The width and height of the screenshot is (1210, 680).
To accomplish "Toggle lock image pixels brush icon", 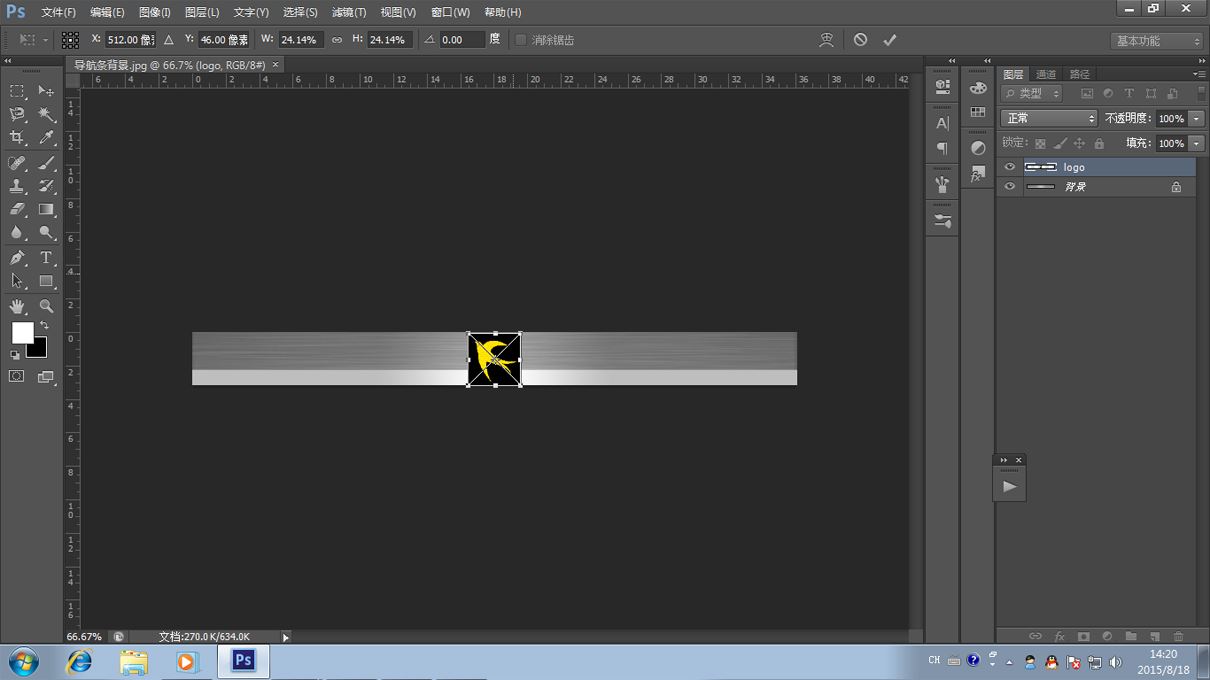I will pyautogui.click(x=1060, y=144).
